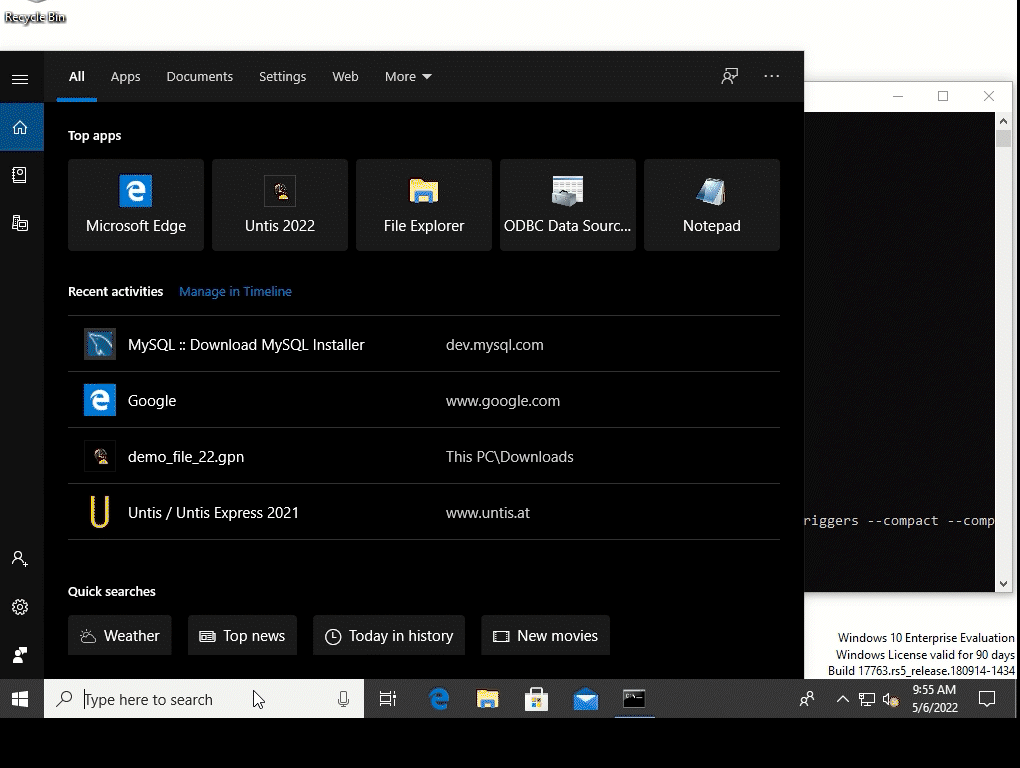The width and height of the screenshot is (1020, 768).
Task: Open Microsoft Store from taskbar
Action: (x=537, y=700)
